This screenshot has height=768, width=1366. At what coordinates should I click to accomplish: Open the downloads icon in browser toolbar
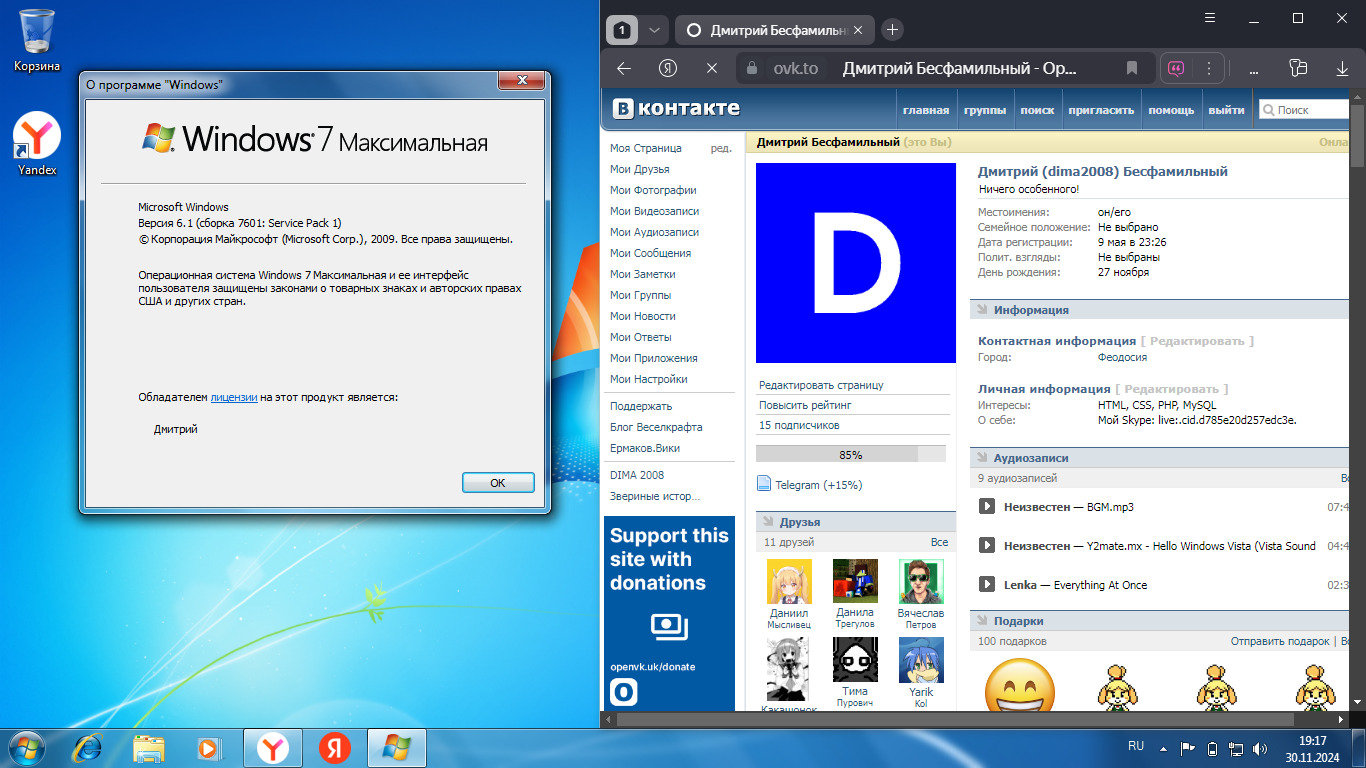coord(1343,68)
